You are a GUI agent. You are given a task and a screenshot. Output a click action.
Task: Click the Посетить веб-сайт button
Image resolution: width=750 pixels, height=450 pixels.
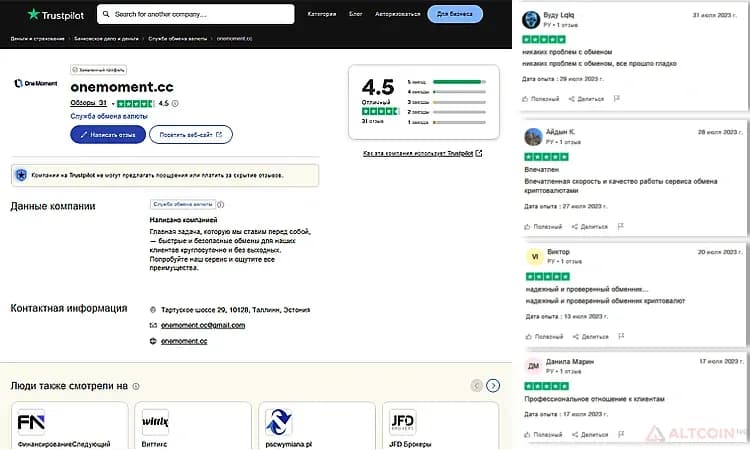[x=191, y=134]
